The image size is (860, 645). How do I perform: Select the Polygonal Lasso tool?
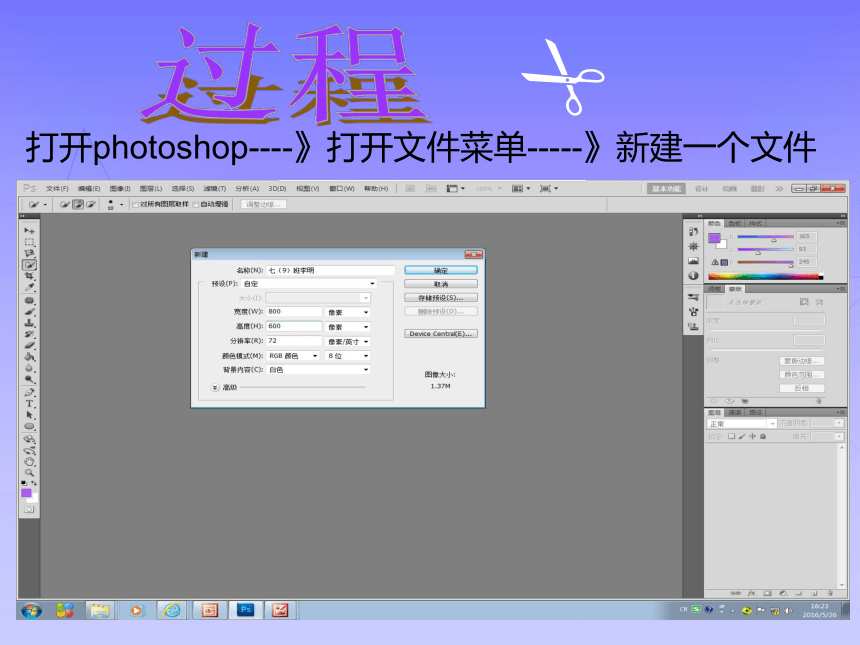point(29,253)
